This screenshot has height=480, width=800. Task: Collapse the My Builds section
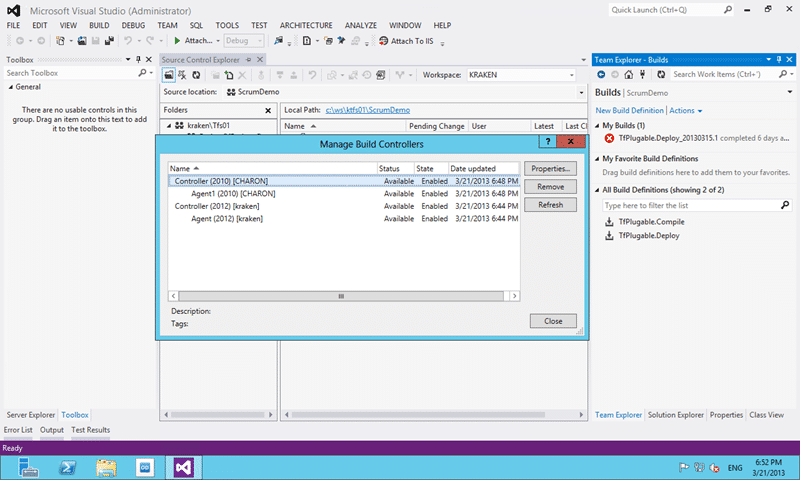click(x=597, y=125)
